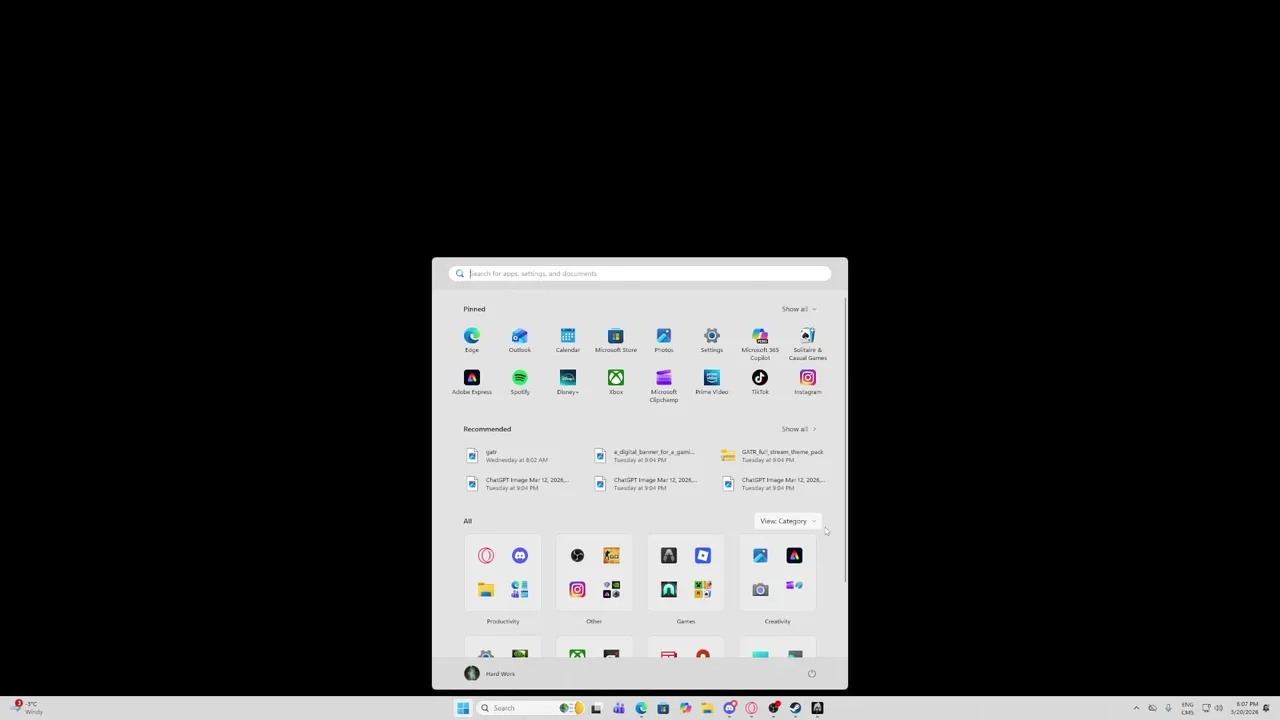Click the Windows Start button on taskbar
This screenshot has height=720, width=1280.
coord(463,708)
